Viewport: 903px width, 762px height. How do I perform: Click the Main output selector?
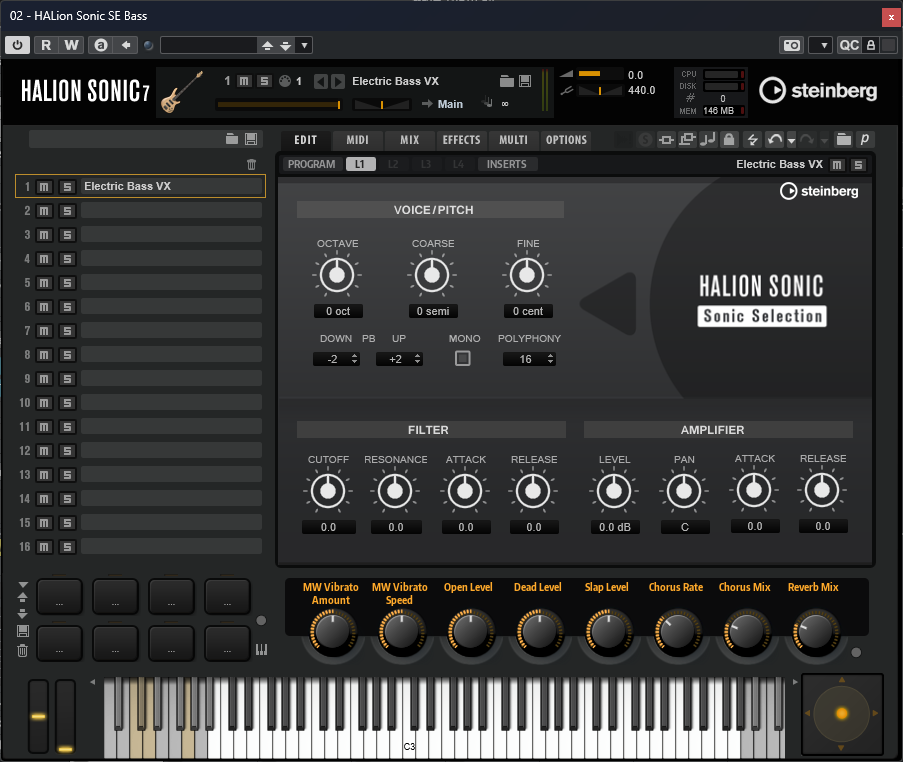tap(450, 104)
